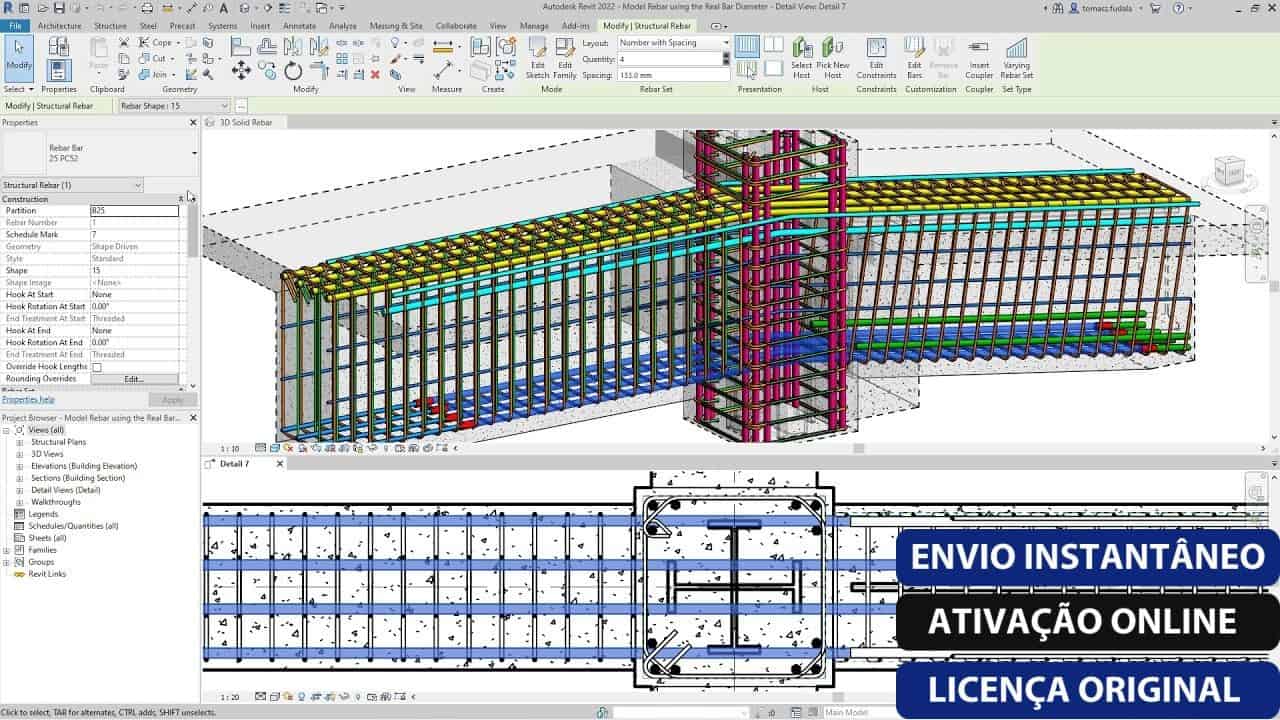
Task: Toggle the Properties palette button
Action: [59, 70]
